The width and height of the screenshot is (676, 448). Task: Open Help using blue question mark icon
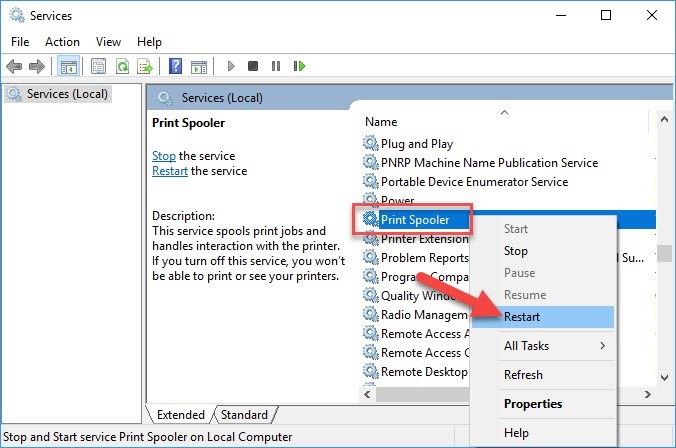click(x=175, y=66)
